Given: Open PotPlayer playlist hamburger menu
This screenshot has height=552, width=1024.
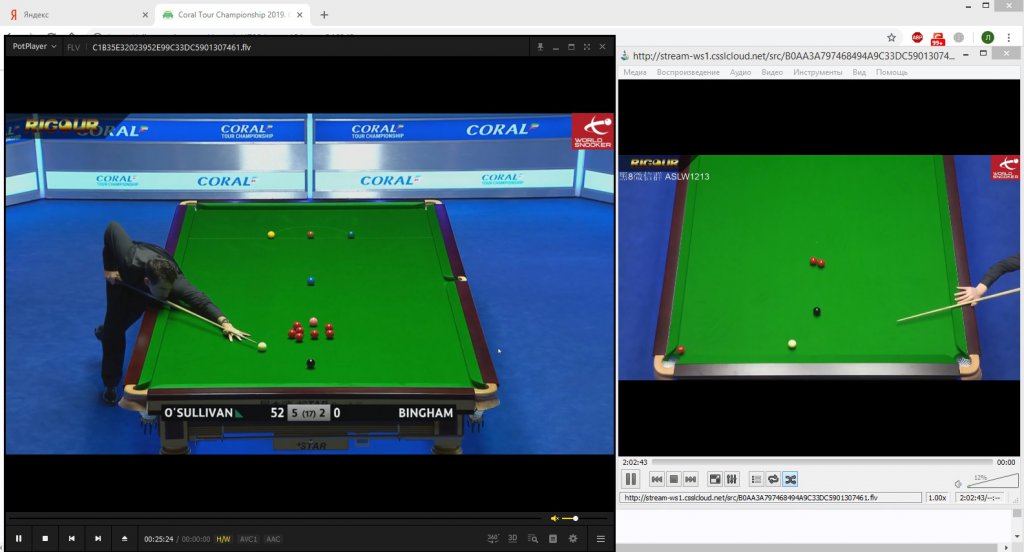Looking at the screenshot, I should 601,539.
